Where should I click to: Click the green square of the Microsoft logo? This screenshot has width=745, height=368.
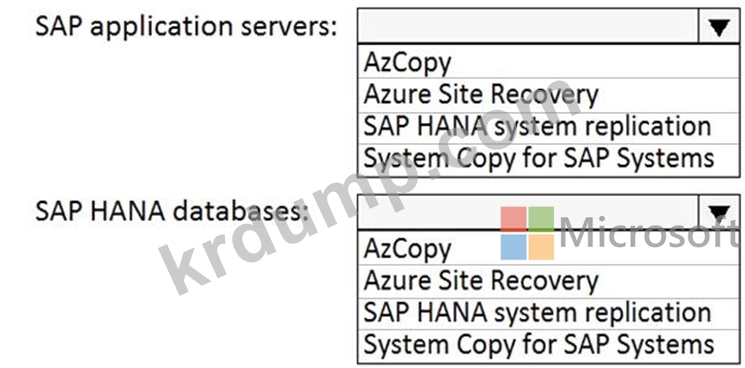tap(541, 219)
